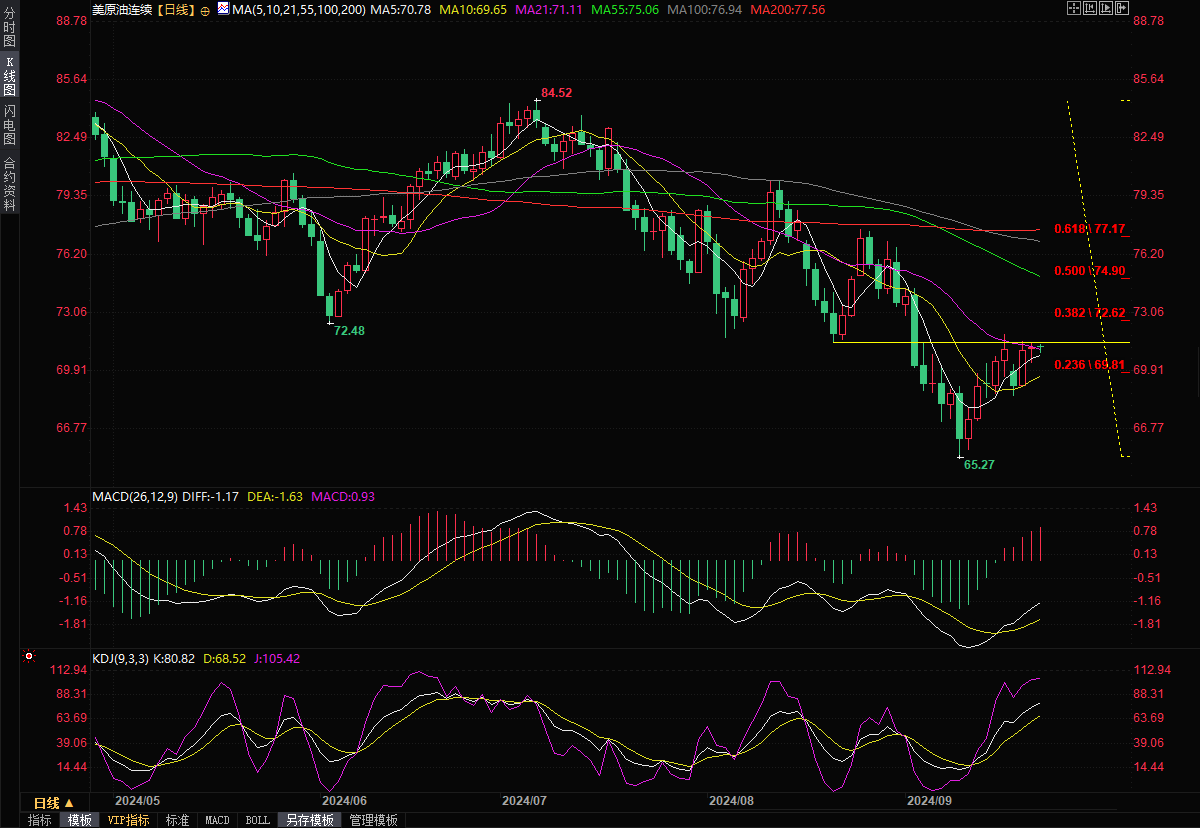1200x828 pixels.
Task: Click the shrink horizontal axis icon
Action: 1090,9
